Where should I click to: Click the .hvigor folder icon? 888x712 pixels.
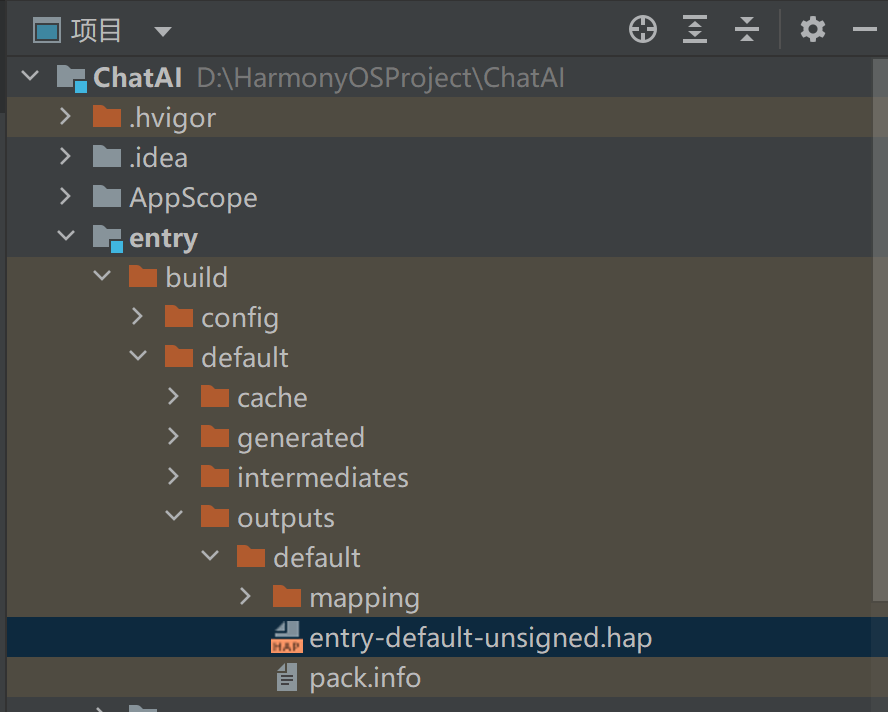click(107, 117)
